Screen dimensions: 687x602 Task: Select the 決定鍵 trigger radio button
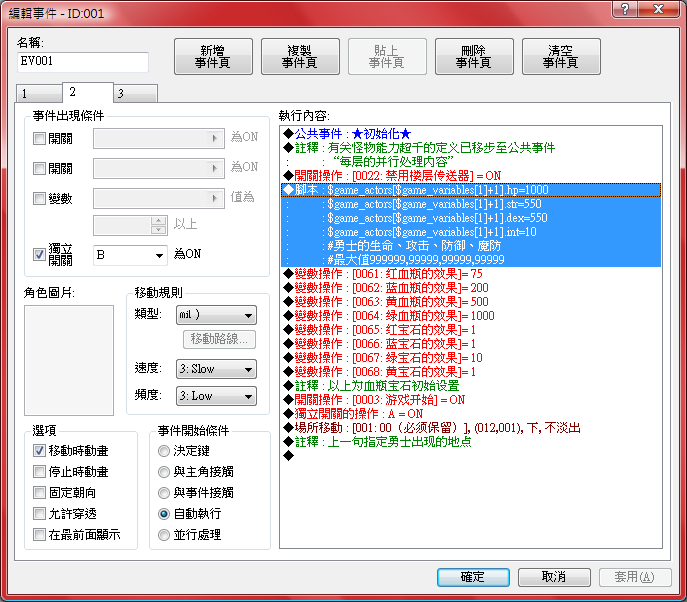click(x=164, y=450)
